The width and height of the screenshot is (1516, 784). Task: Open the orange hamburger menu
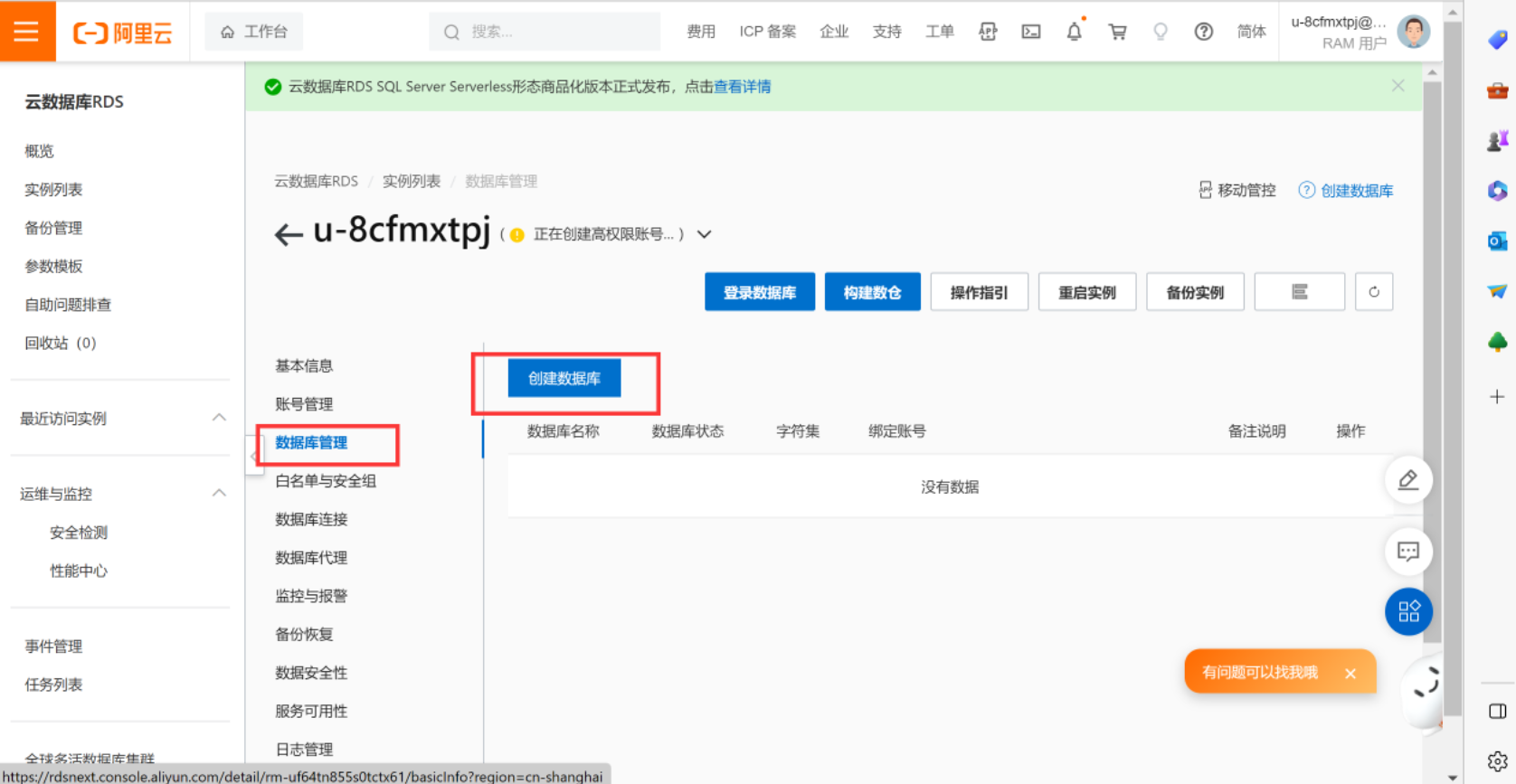(x=27, y=32)
